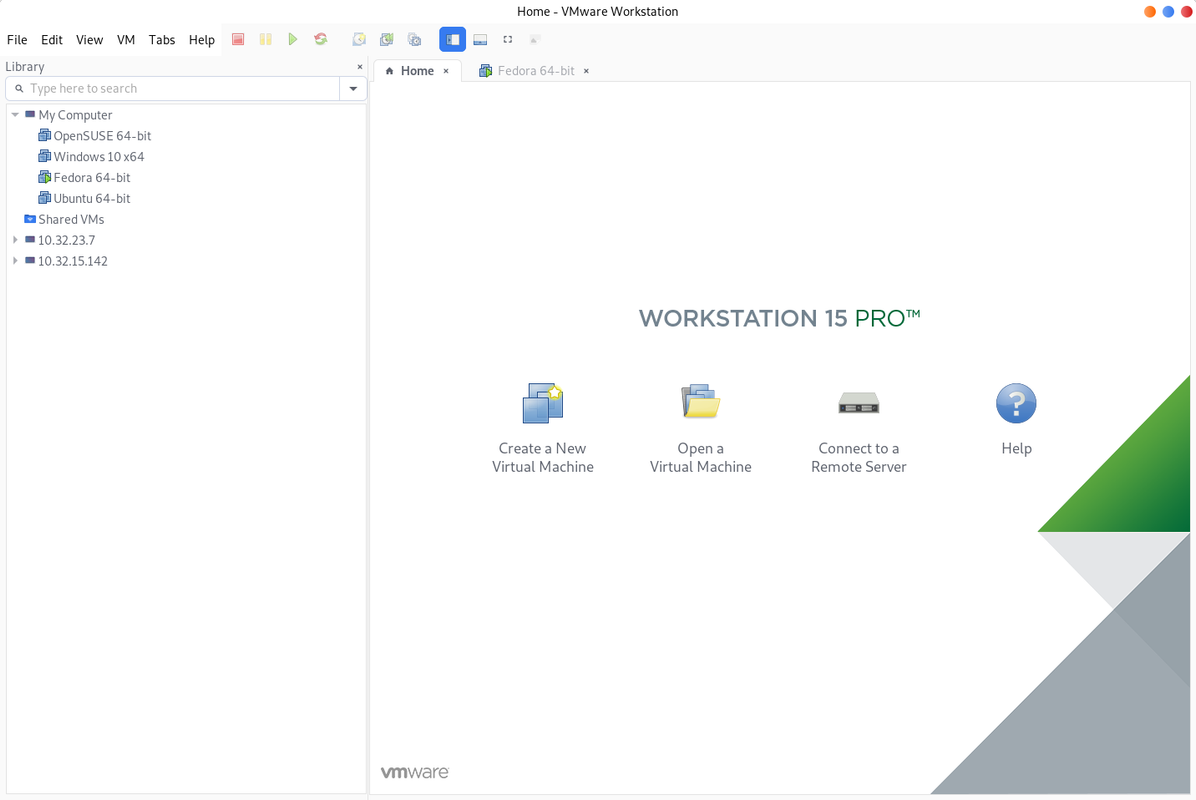
Task: Open the File menu
Action: point(17,40)
